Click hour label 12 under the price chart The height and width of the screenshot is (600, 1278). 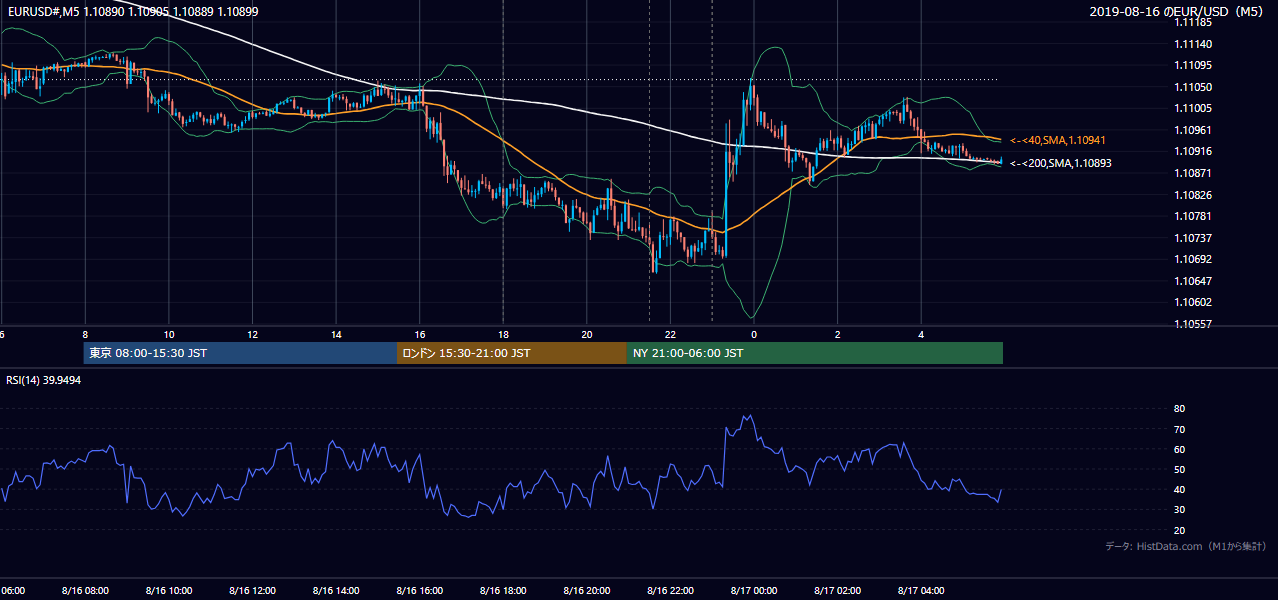tap(253, 335)
